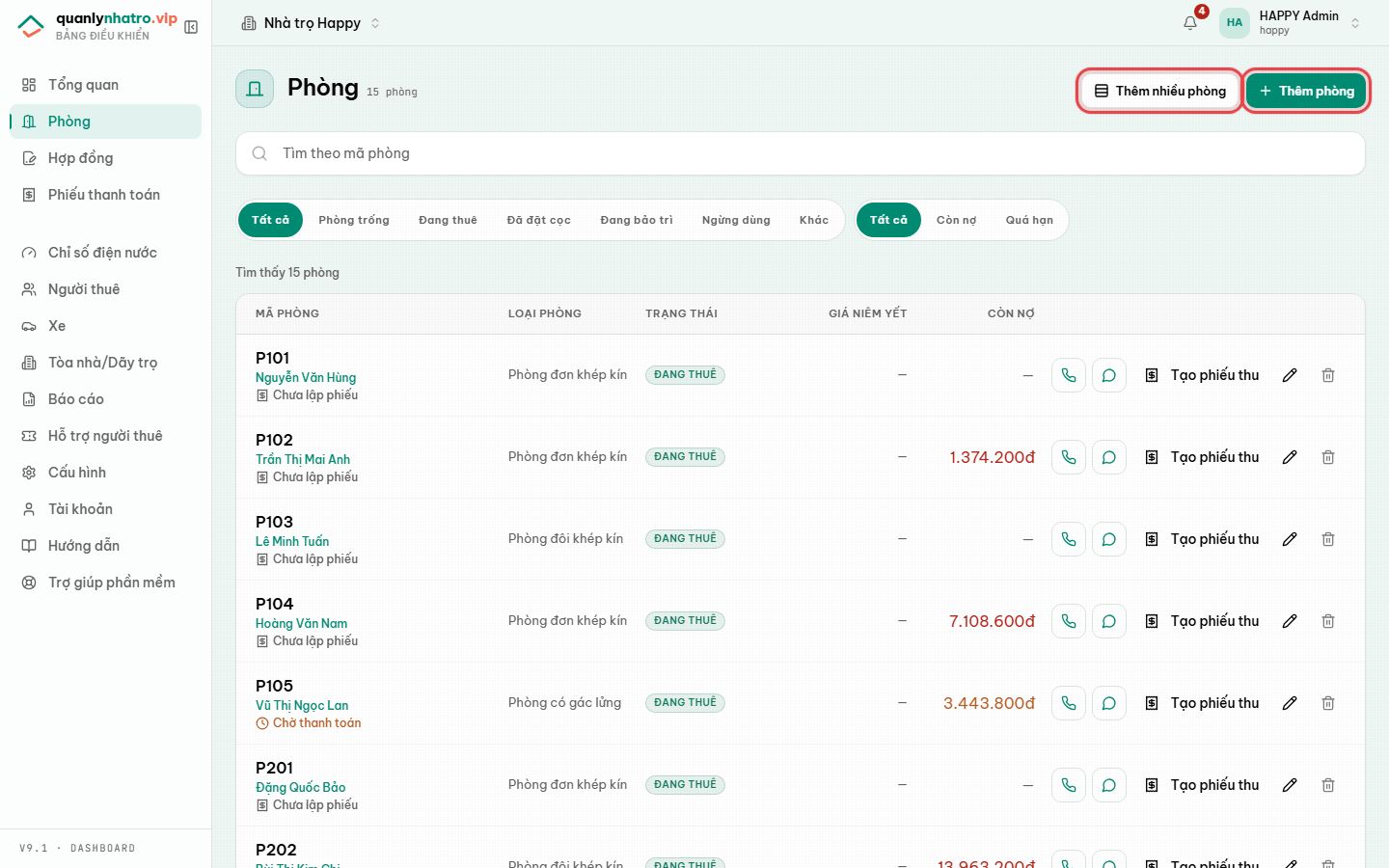Click the Thêm phòng button

tap(1306, 91)
